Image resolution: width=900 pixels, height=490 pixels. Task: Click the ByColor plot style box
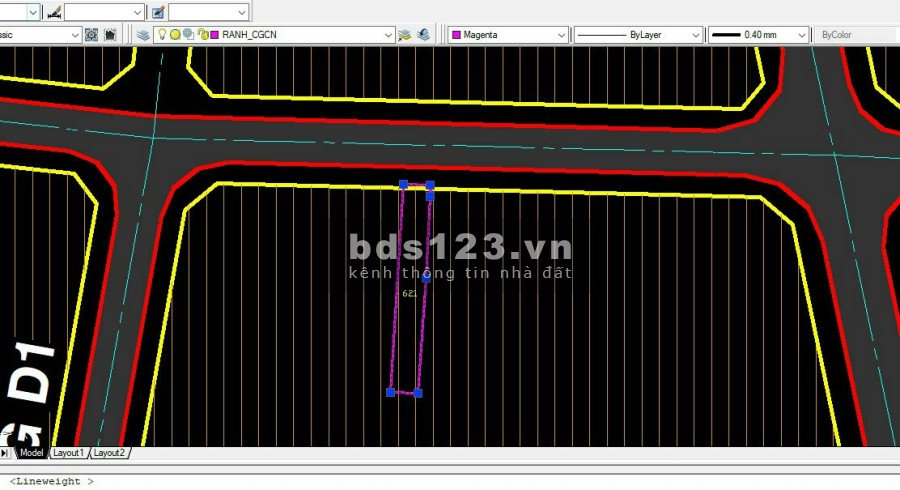(855, 35)
